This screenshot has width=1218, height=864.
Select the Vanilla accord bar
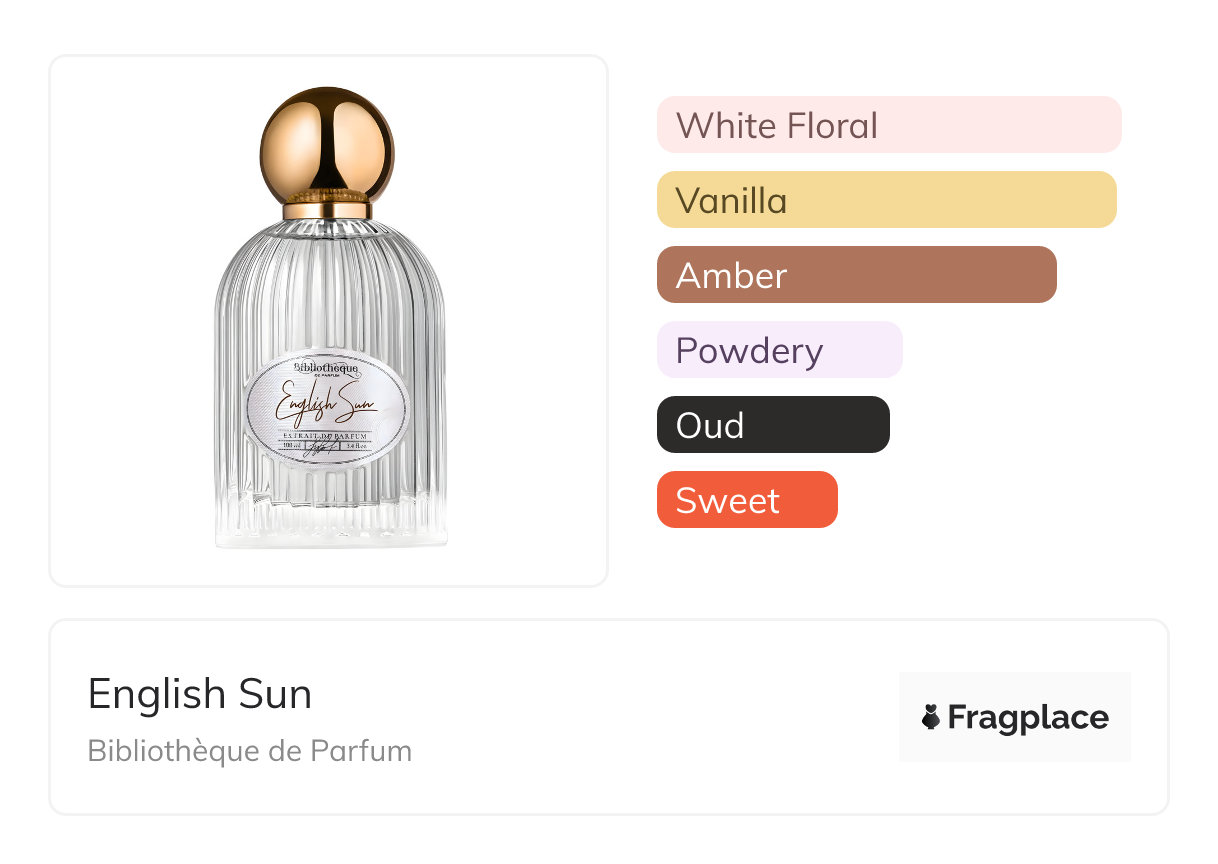886,200
